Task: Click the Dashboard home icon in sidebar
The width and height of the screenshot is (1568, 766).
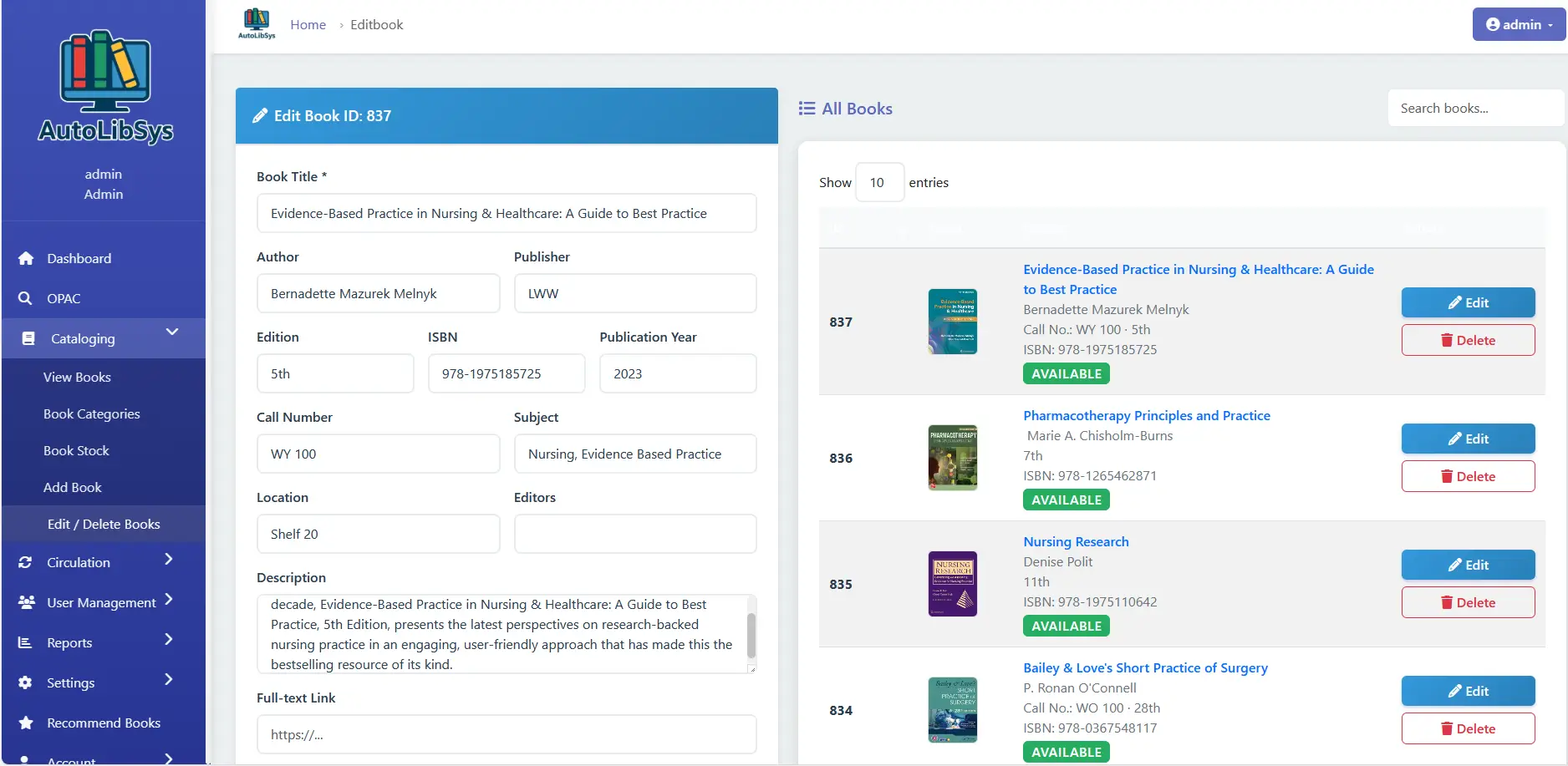Action: (26, 258)
